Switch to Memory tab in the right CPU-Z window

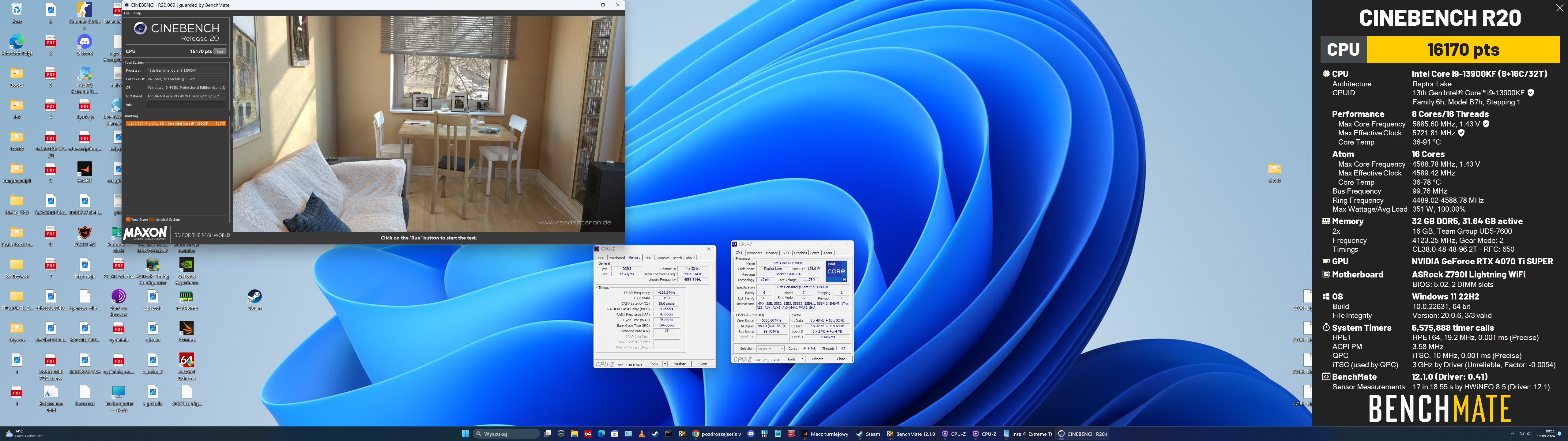click(772, 253)
